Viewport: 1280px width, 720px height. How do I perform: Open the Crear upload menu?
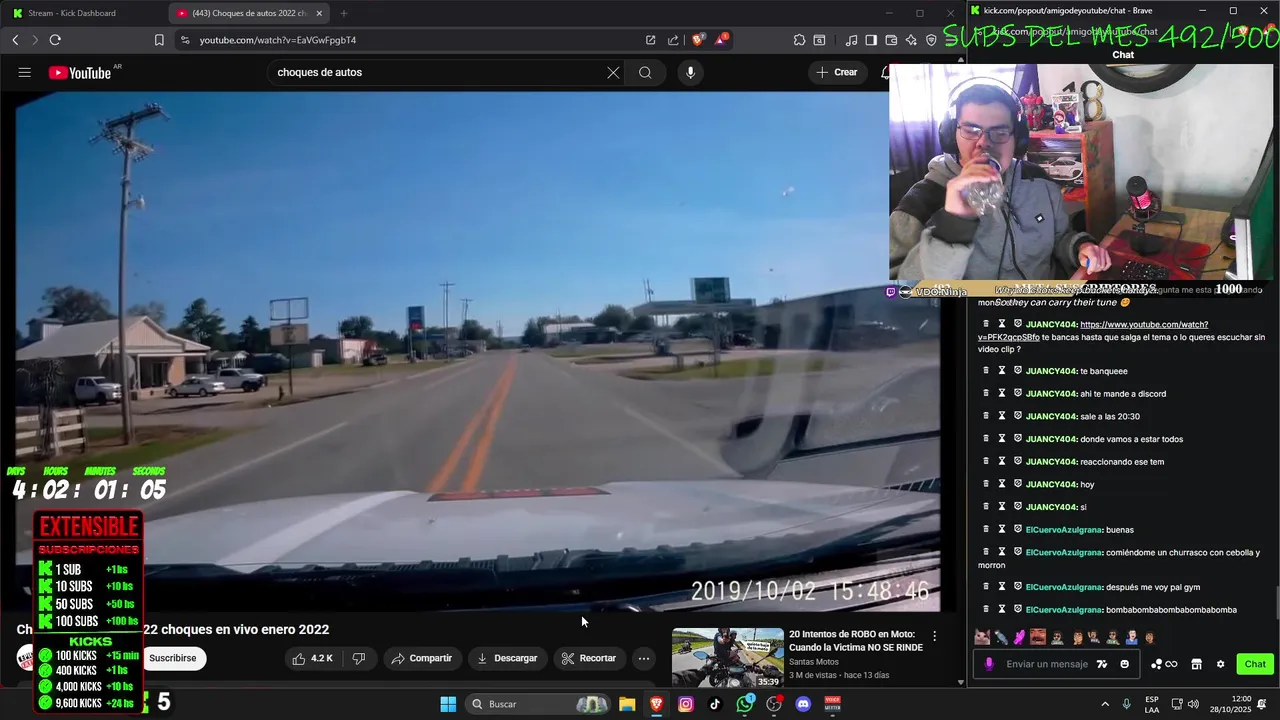837,72
